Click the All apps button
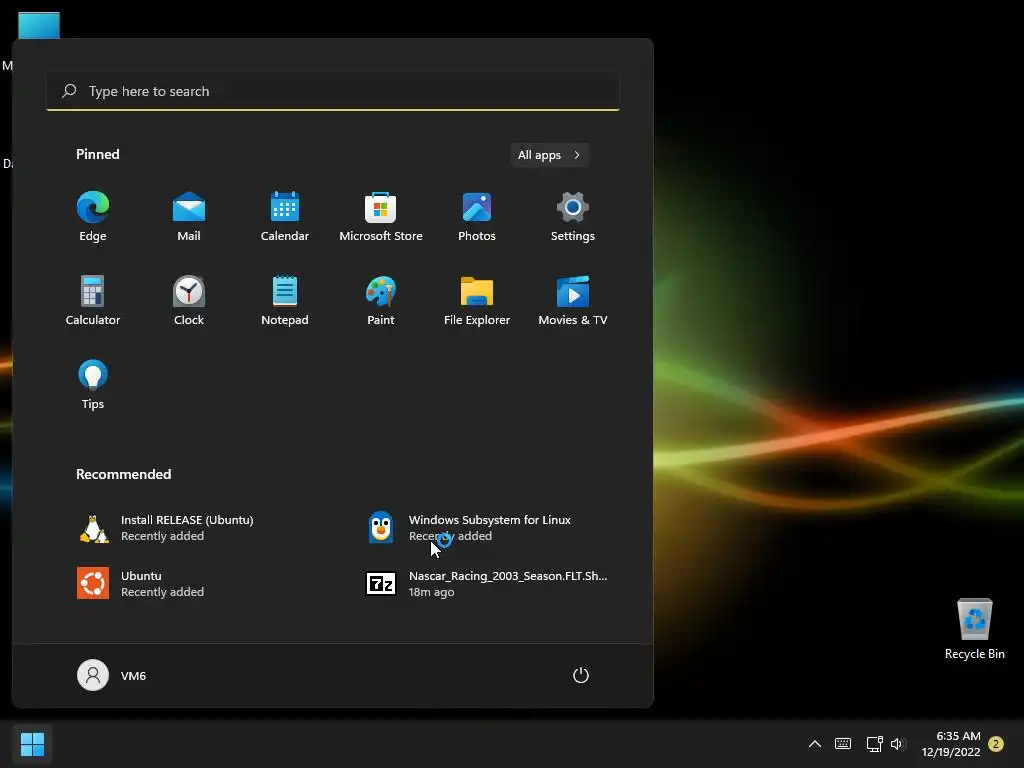1024x768 pixels. (x=549, y=155)
